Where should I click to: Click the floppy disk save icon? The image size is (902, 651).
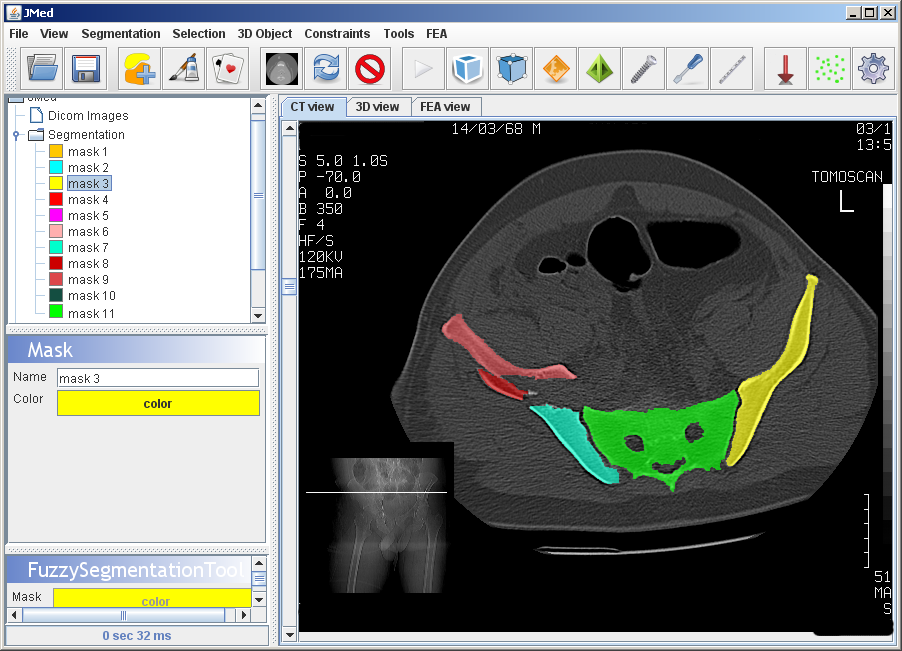tap(85, 69)
